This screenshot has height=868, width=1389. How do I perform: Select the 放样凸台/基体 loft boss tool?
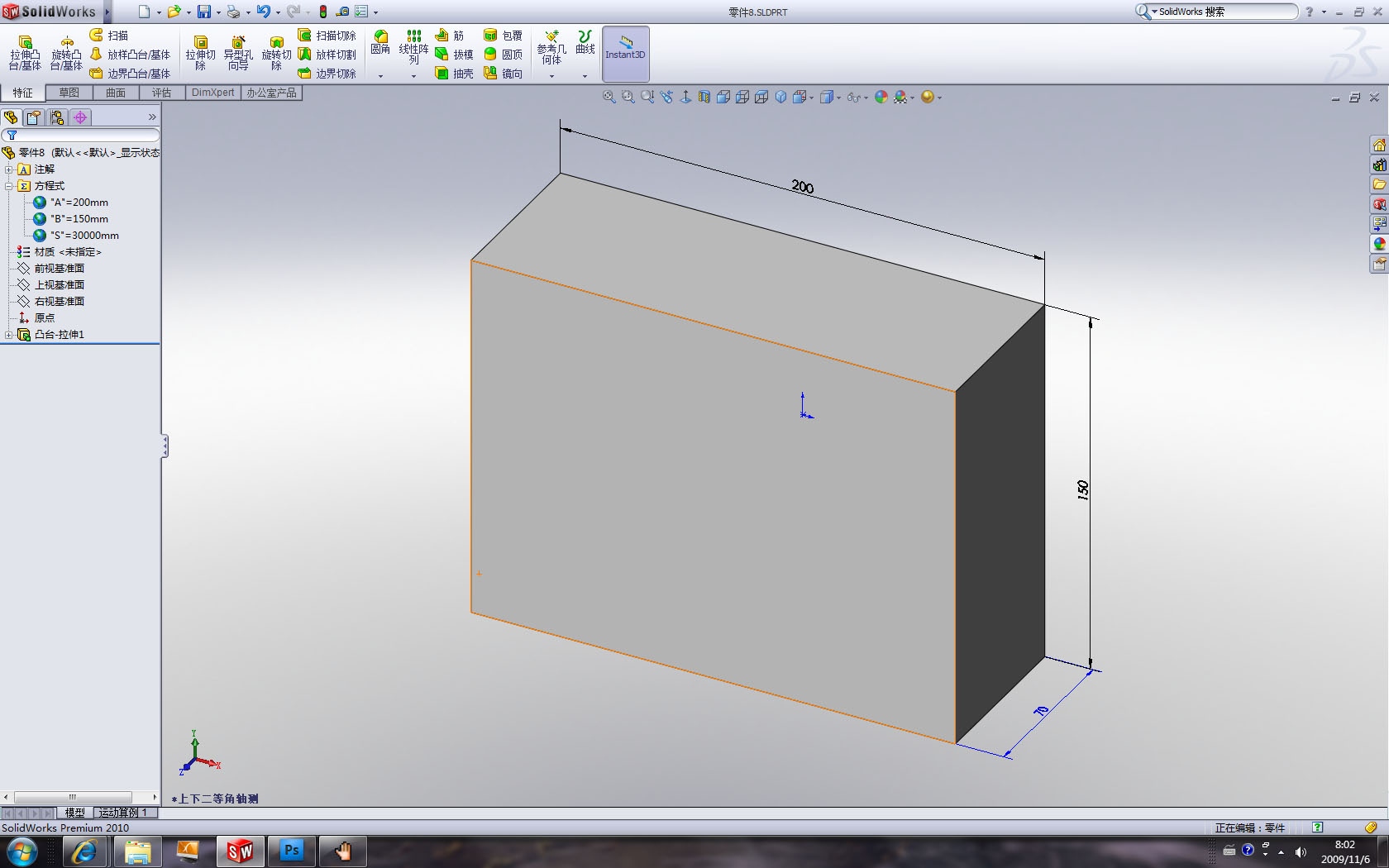tap(130, 55)
